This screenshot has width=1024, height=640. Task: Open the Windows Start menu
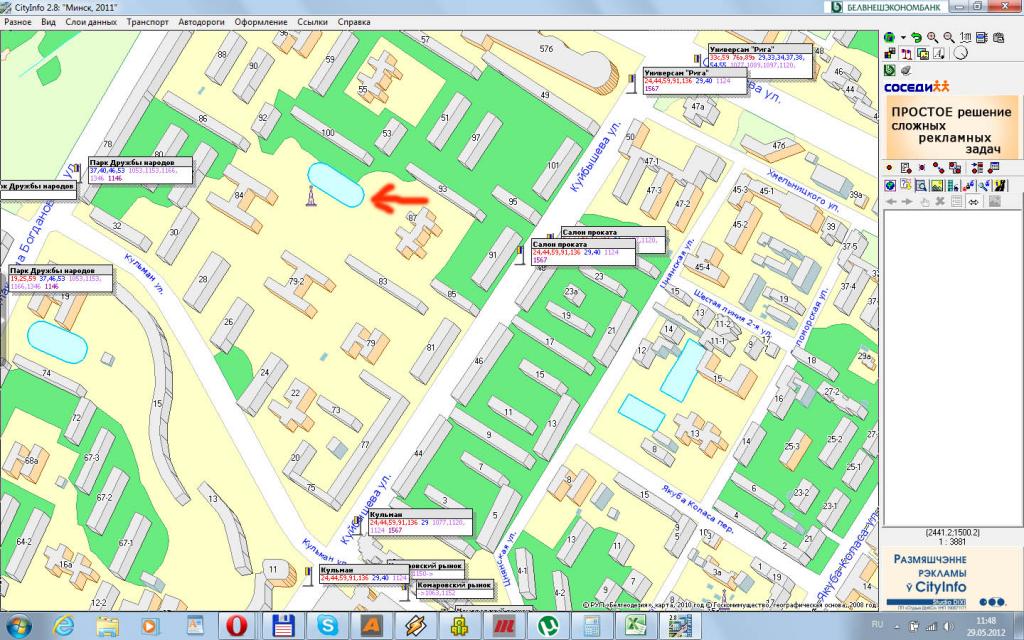coord(18,626)
